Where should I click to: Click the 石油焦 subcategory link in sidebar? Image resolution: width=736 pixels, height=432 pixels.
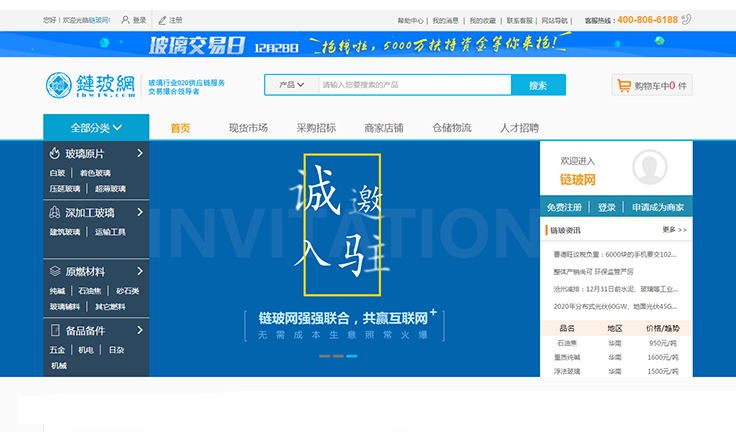(x=90, y=291)
